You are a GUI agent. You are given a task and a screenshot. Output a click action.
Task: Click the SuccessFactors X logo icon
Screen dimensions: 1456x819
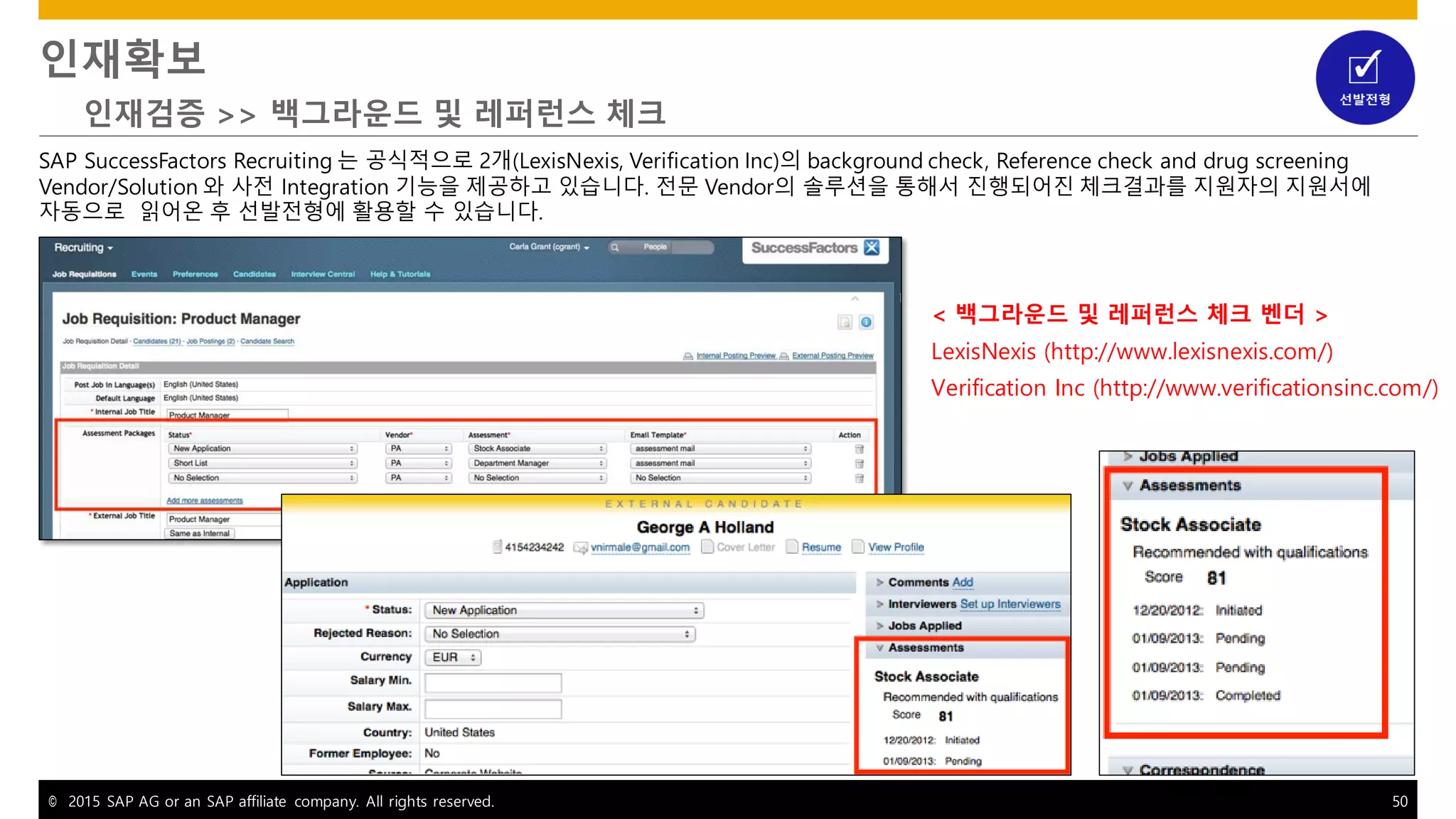tap(872, 247)
